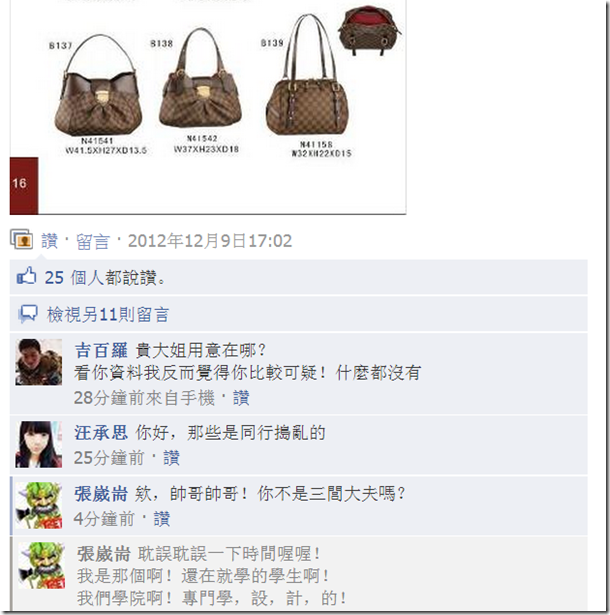The width and height of the screenshot is (610, 615).
Task: Like 汪承恩's comment
Action: [x=171, y=458]
